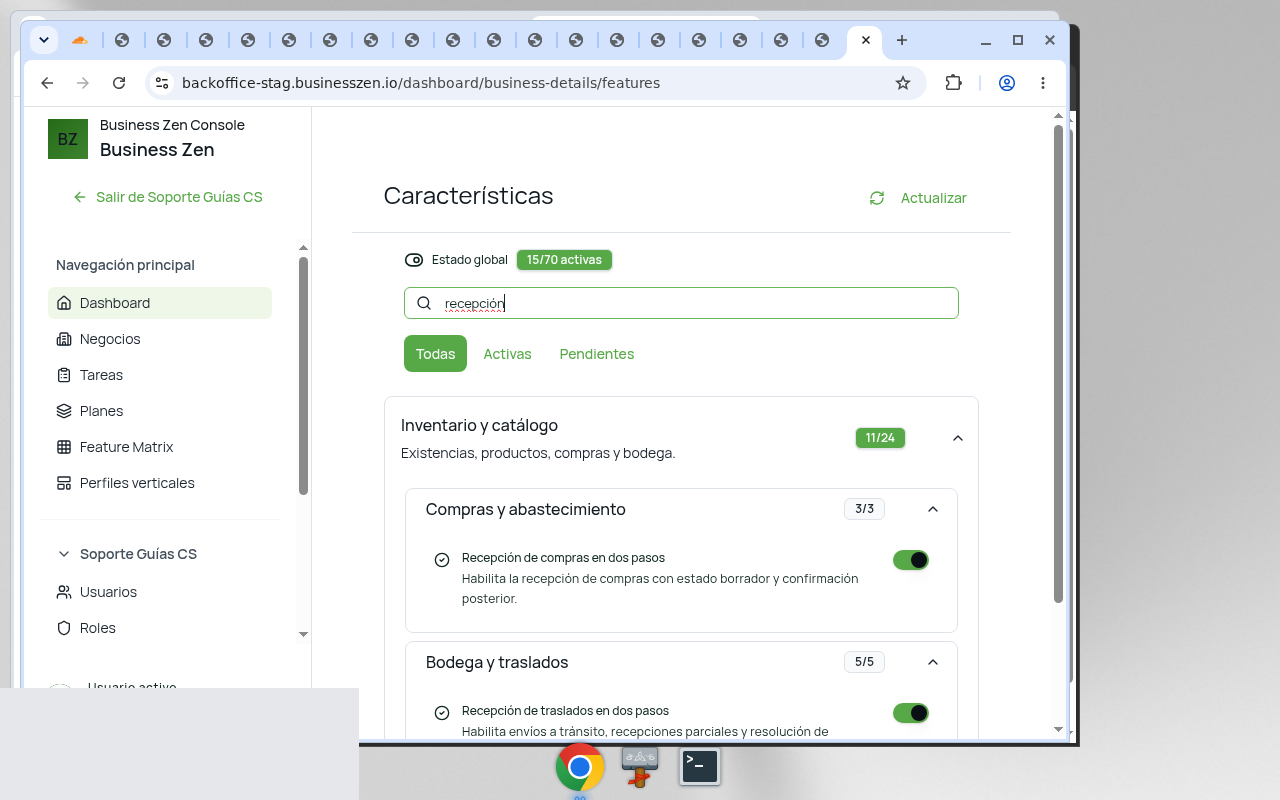Disable Recepción de traslados en dos pasos
1280x800 pixels.
coord(911,713)
